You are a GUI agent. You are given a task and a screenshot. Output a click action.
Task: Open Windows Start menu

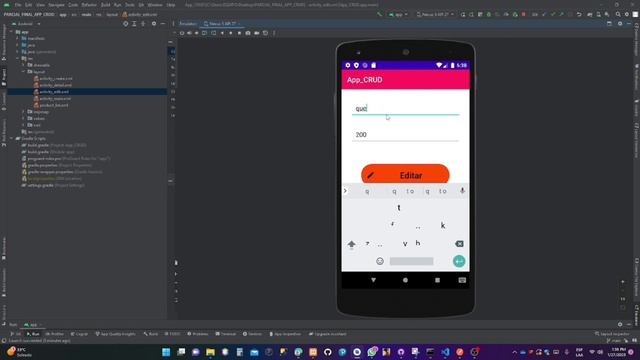(166, 352)
